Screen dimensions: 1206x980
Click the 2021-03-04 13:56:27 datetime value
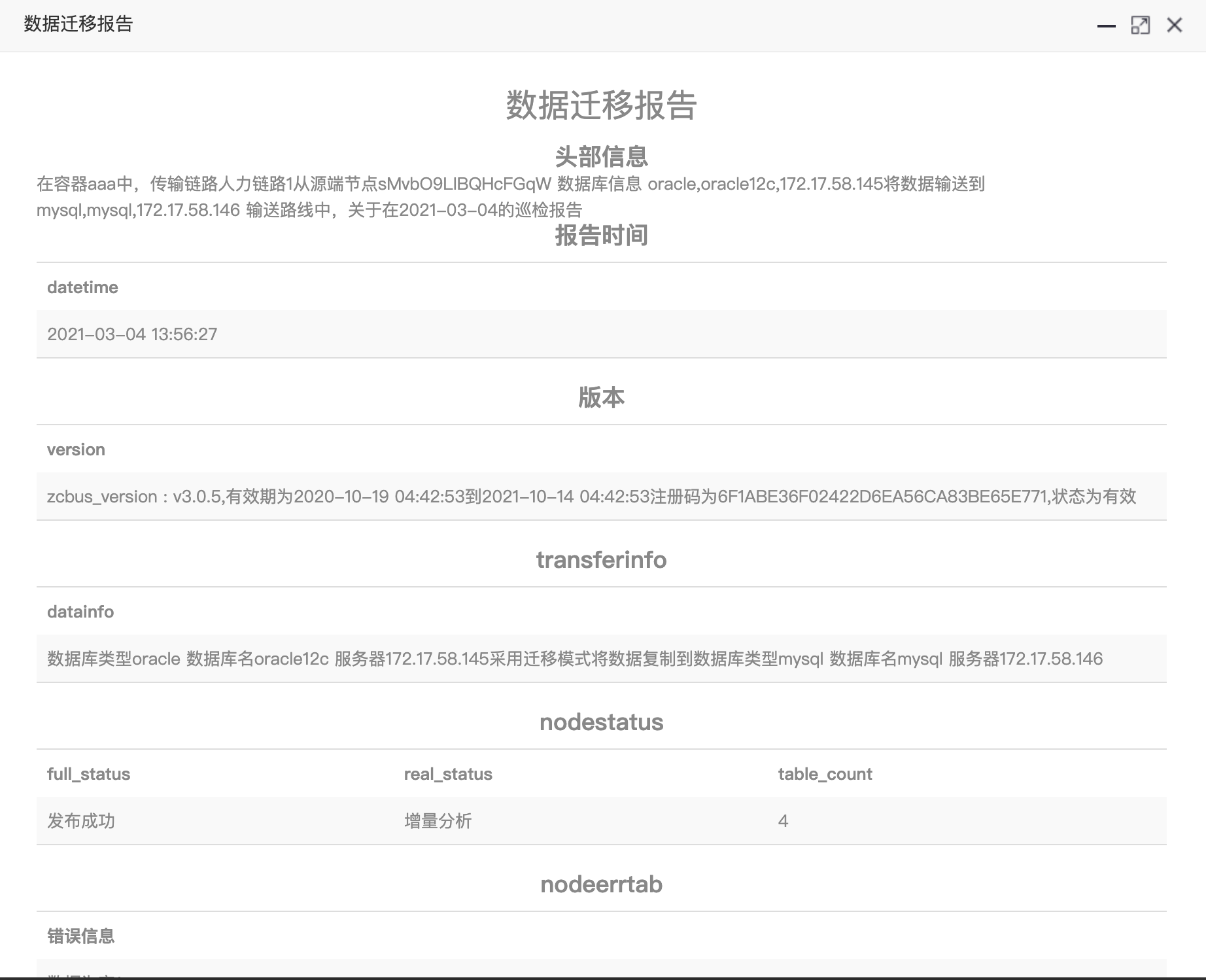[132, 334]
